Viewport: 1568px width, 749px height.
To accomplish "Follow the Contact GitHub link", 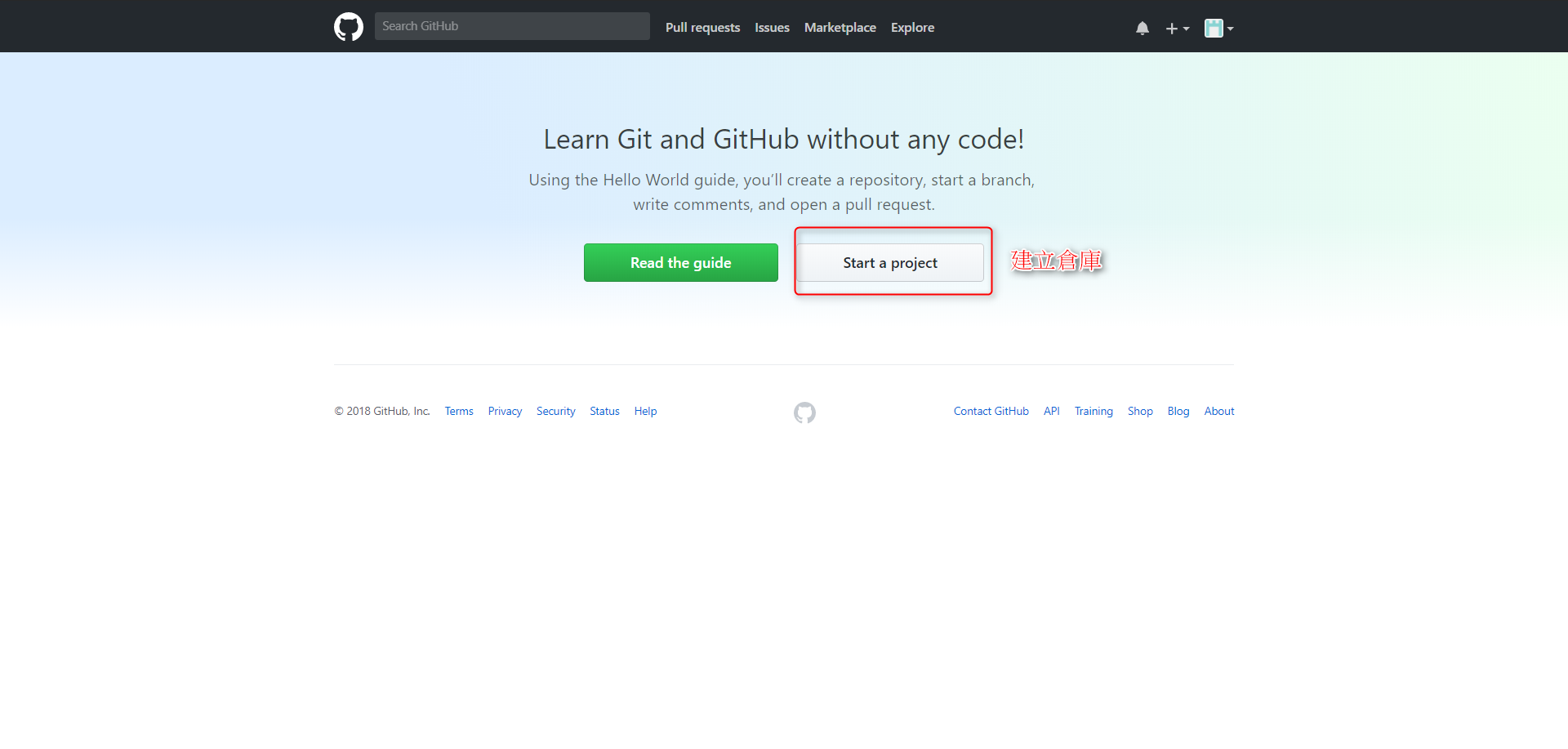I will [991, 411].
